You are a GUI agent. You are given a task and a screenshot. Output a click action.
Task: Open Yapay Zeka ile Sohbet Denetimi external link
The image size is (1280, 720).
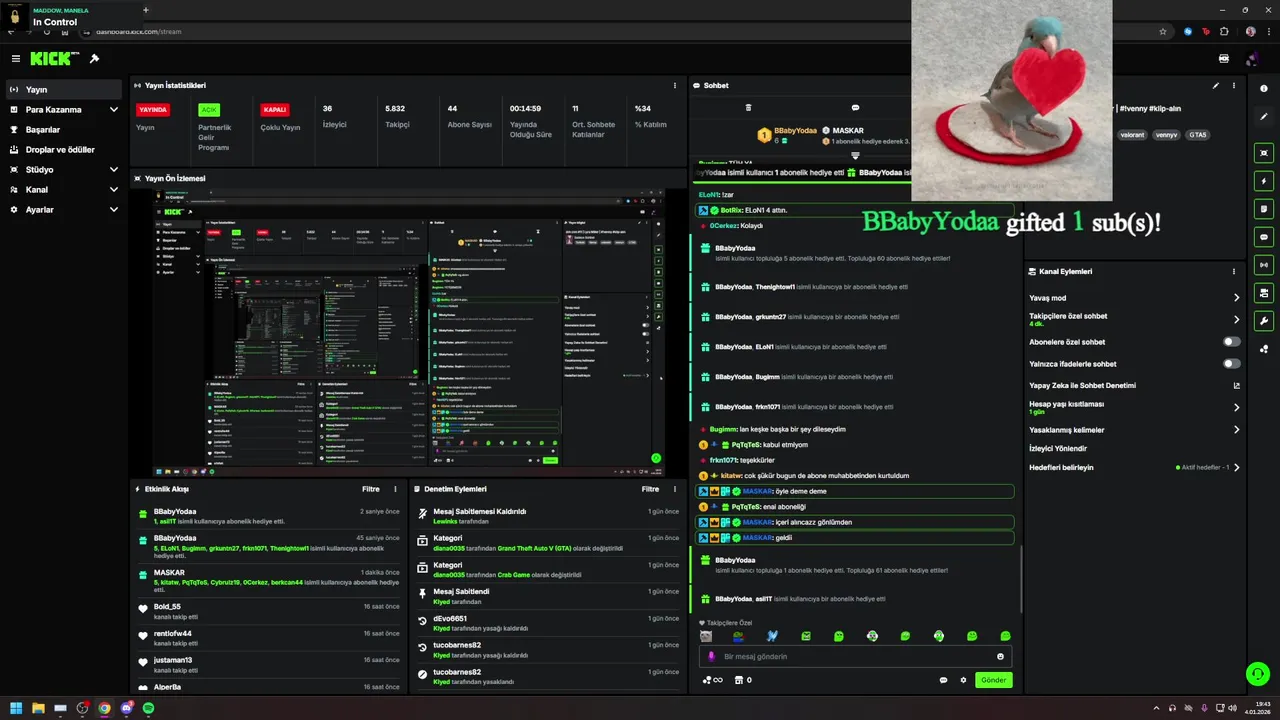pyautogui.click(x=1236, y=385)
